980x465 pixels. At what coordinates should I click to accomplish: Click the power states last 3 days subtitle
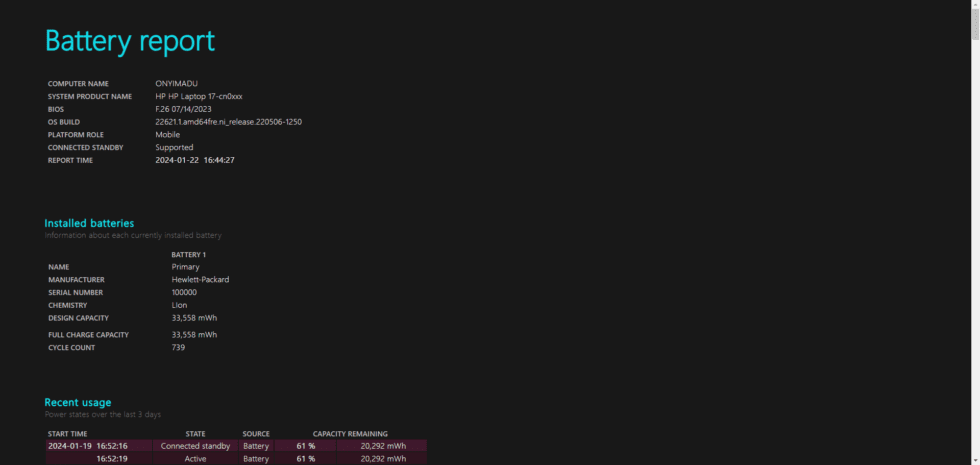[103, 414]
